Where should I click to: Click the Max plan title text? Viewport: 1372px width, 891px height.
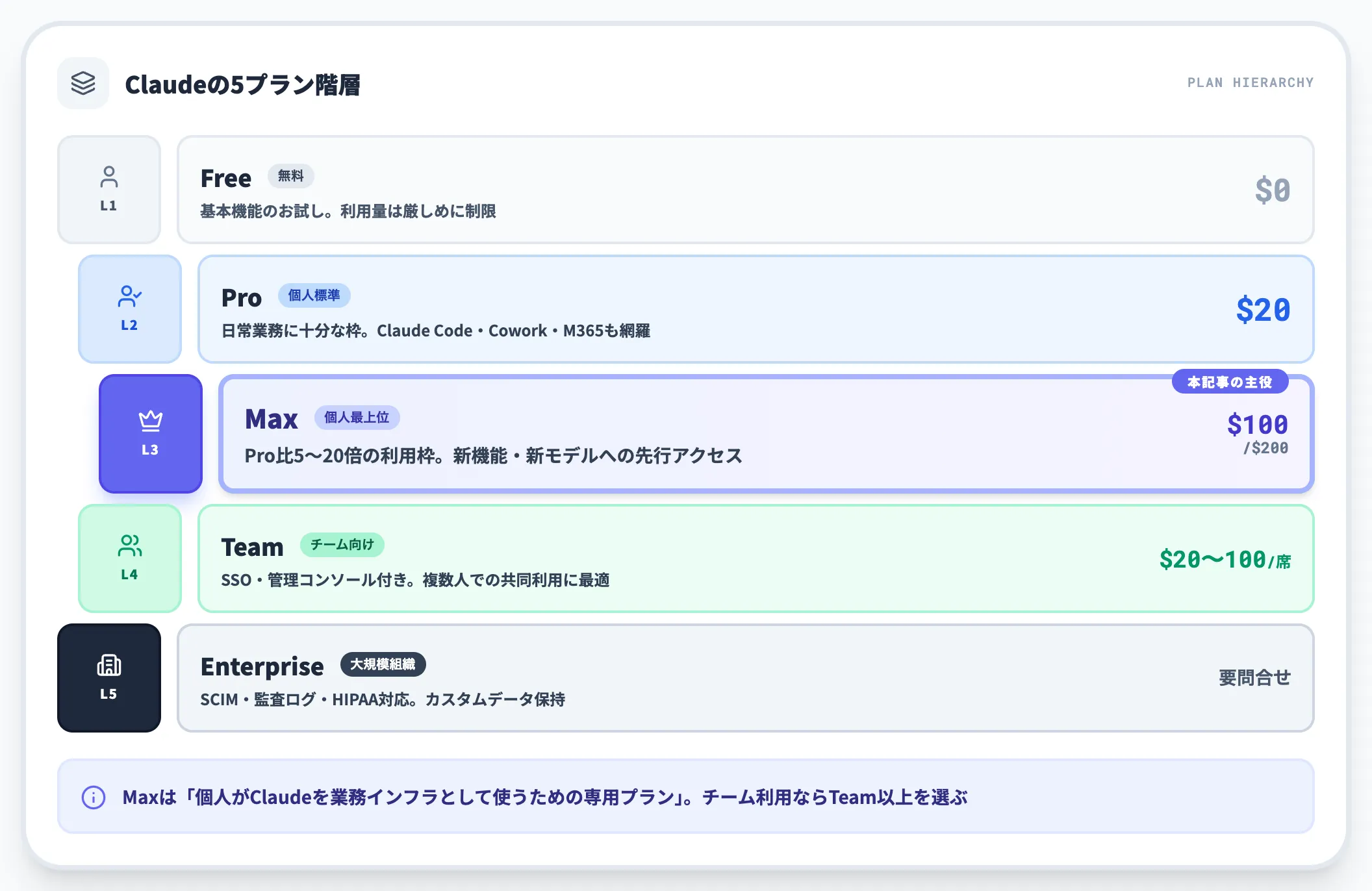tap(272, 420)
